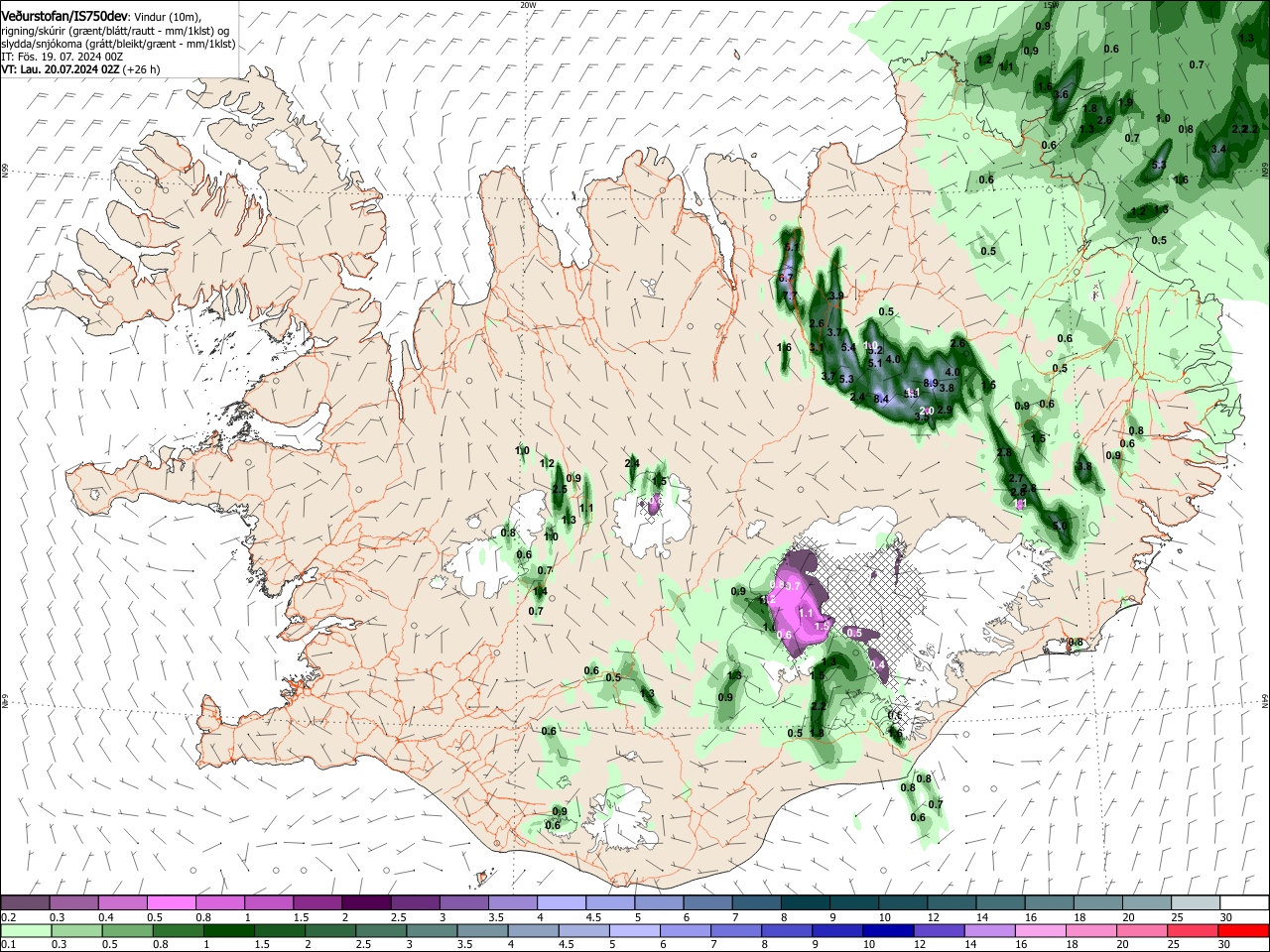Choose the orchid 0.4 snow scale swatch
1270x952 pixels.
pyautogui.click(x=123, y=902)
